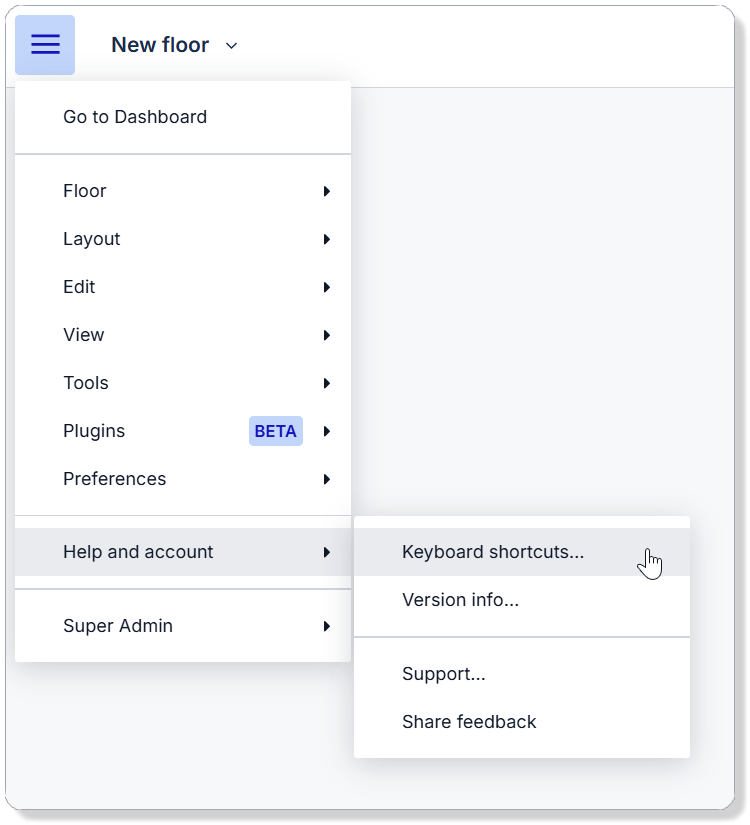Image resolution: width=750 pixels, height=825 pixels.
Task: Click the BETA badge beside Plugins
Action: [275, 431]
